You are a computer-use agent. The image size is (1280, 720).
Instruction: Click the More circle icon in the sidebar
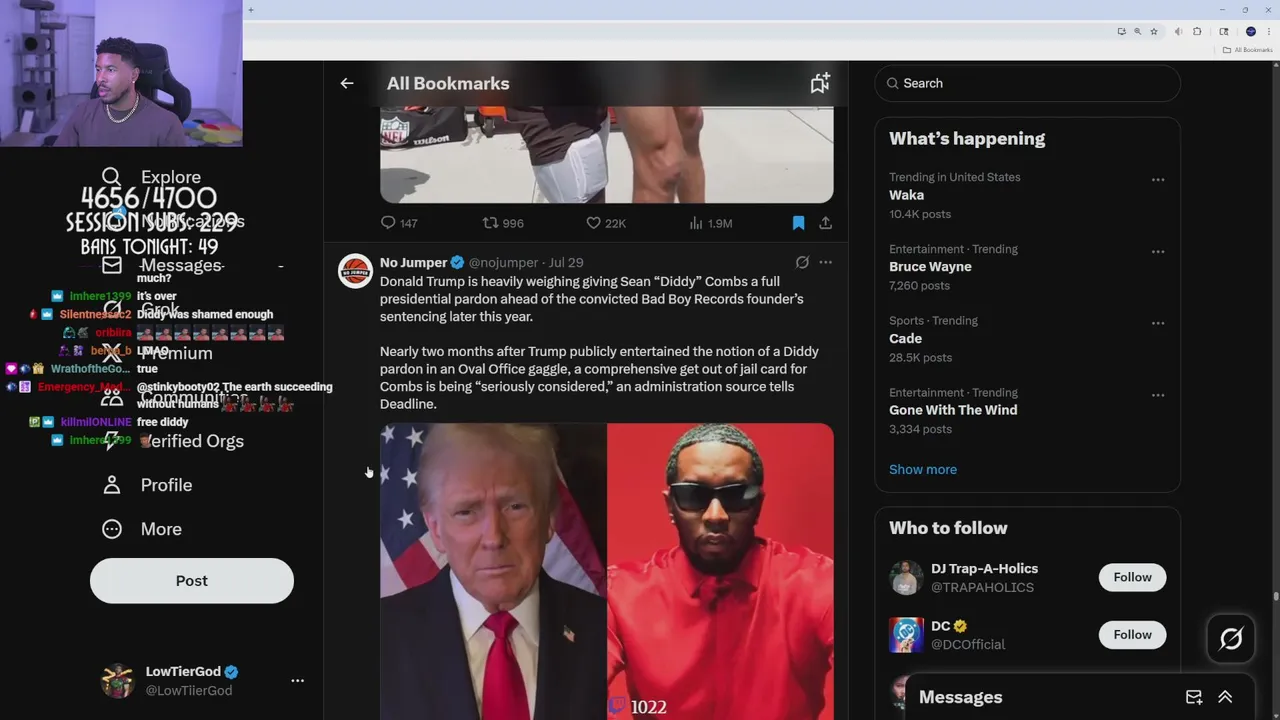[112, 529]
